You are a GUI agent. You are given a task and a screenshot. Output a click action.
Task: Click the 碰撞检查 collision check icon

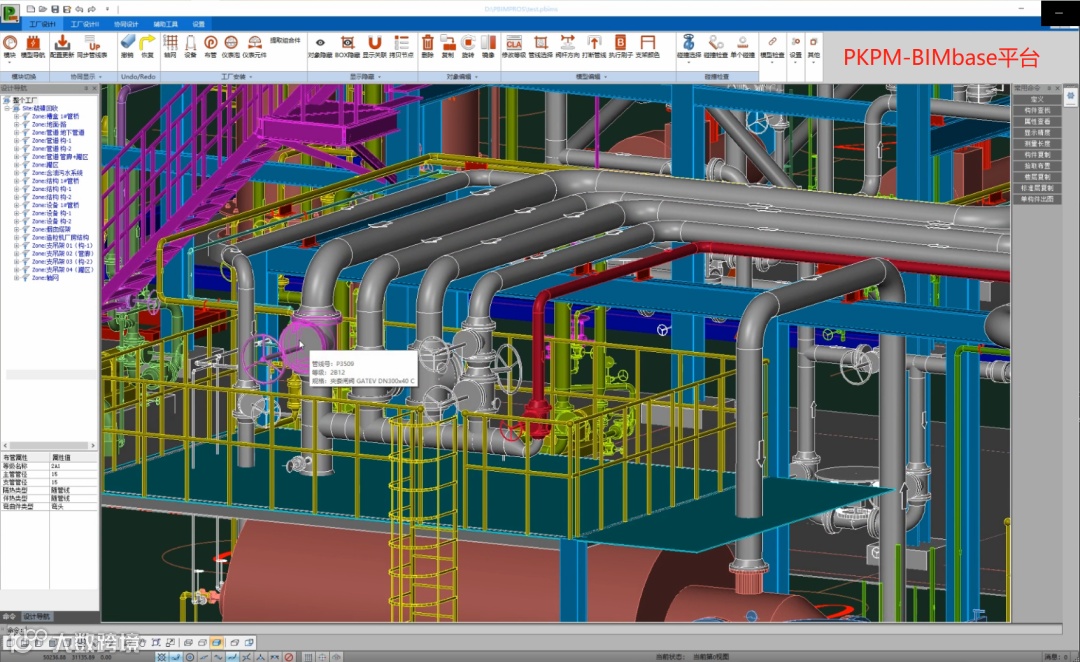(x=715, y=45)
